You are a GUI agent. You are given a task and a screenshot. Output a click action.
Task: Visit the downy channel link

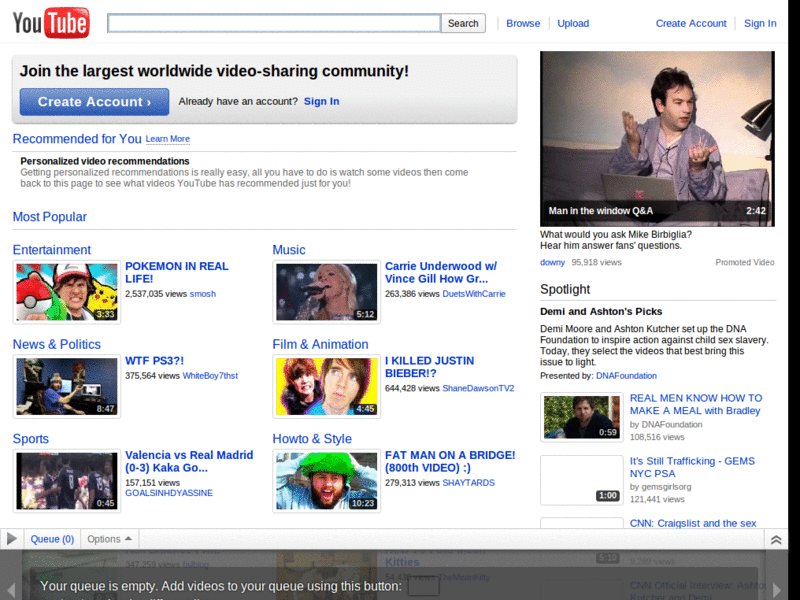pyautogui.click(x=553, y=262)
